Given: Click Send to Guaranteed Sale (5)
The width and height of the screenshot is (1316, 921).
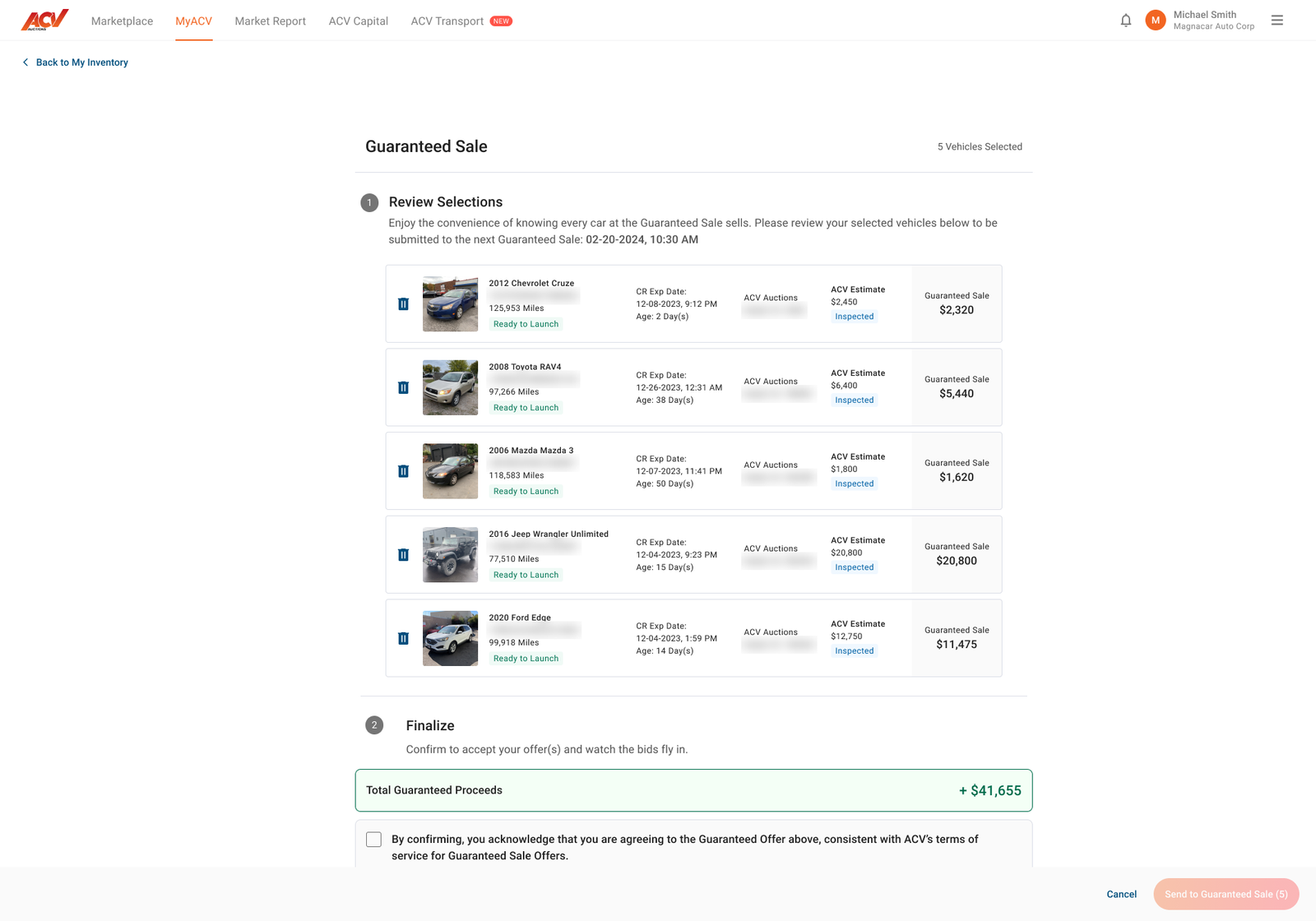Looking at the screenshot, I should pyautogui.click(x=1226, y=894).
